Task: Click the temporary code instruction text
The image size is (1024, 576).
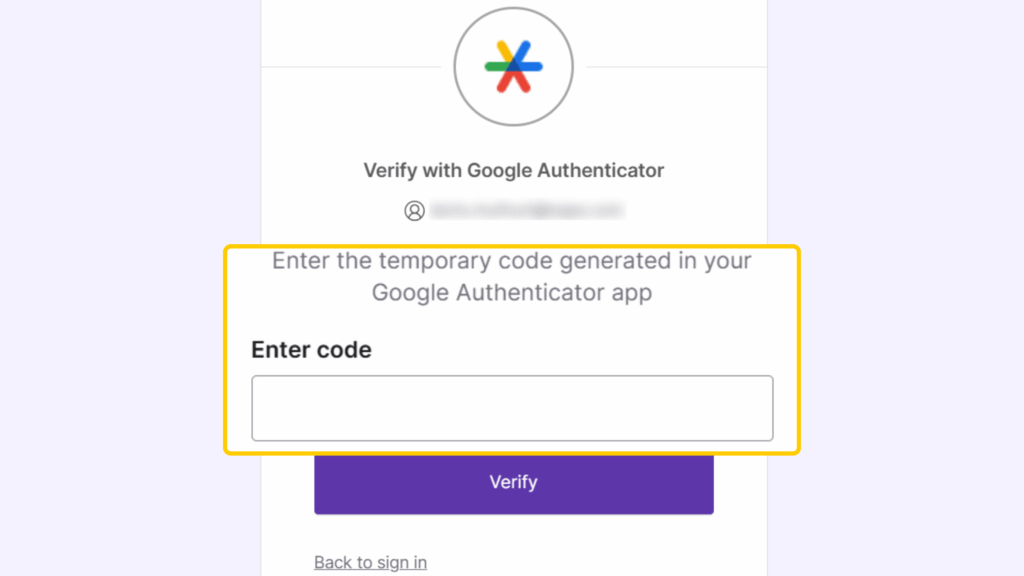Action: click(511, 276)
